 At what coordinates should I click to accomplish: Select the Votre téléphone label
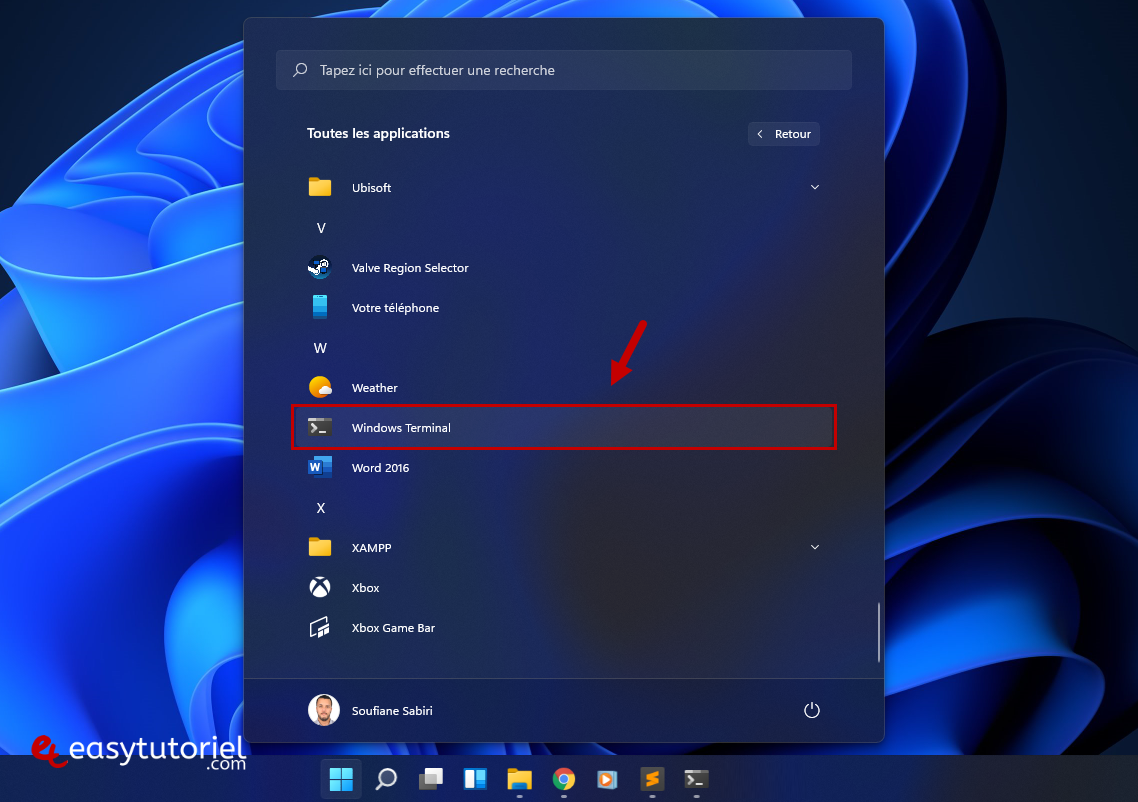pyautogui.click(x=396, y=308)
